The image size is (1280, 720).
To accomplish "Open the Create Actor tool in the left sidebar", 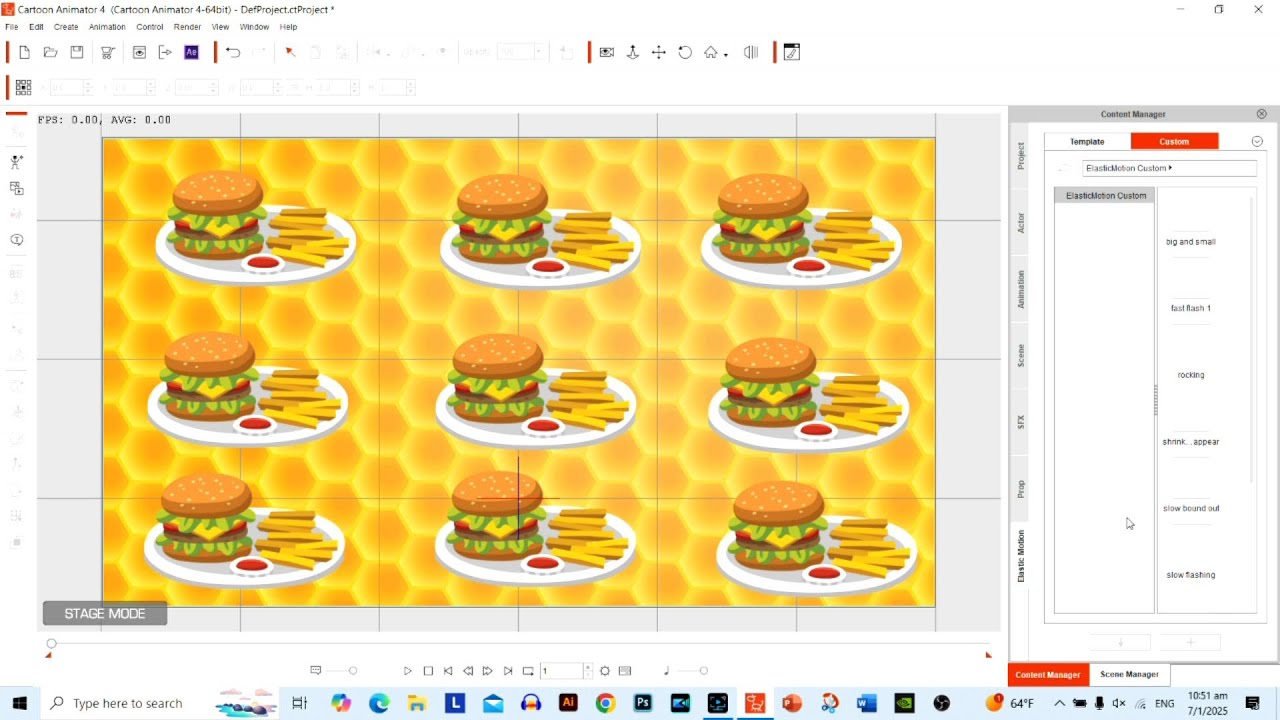I will pyautogui.click(x=16, y=162).
